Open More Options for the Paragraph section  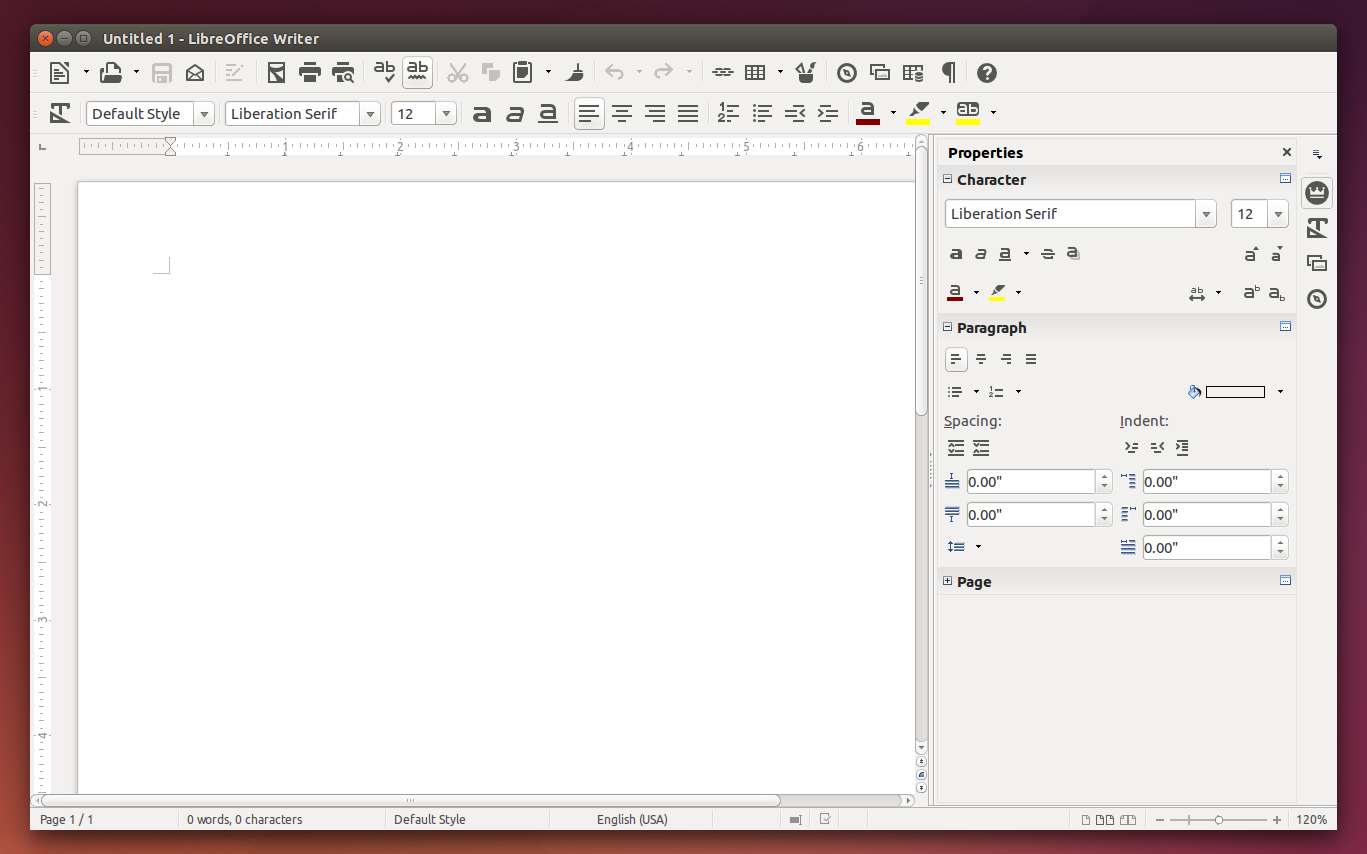coord(1286,327)
